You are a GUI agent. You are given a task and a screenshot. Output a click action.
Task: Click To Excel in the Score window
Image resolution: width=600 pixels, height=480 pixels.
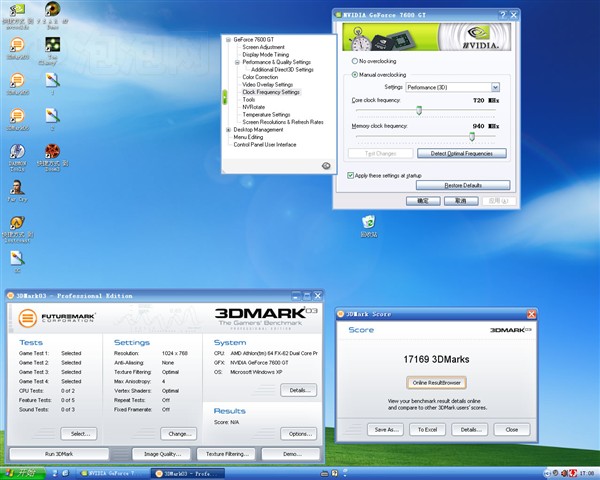pos(427,429)
